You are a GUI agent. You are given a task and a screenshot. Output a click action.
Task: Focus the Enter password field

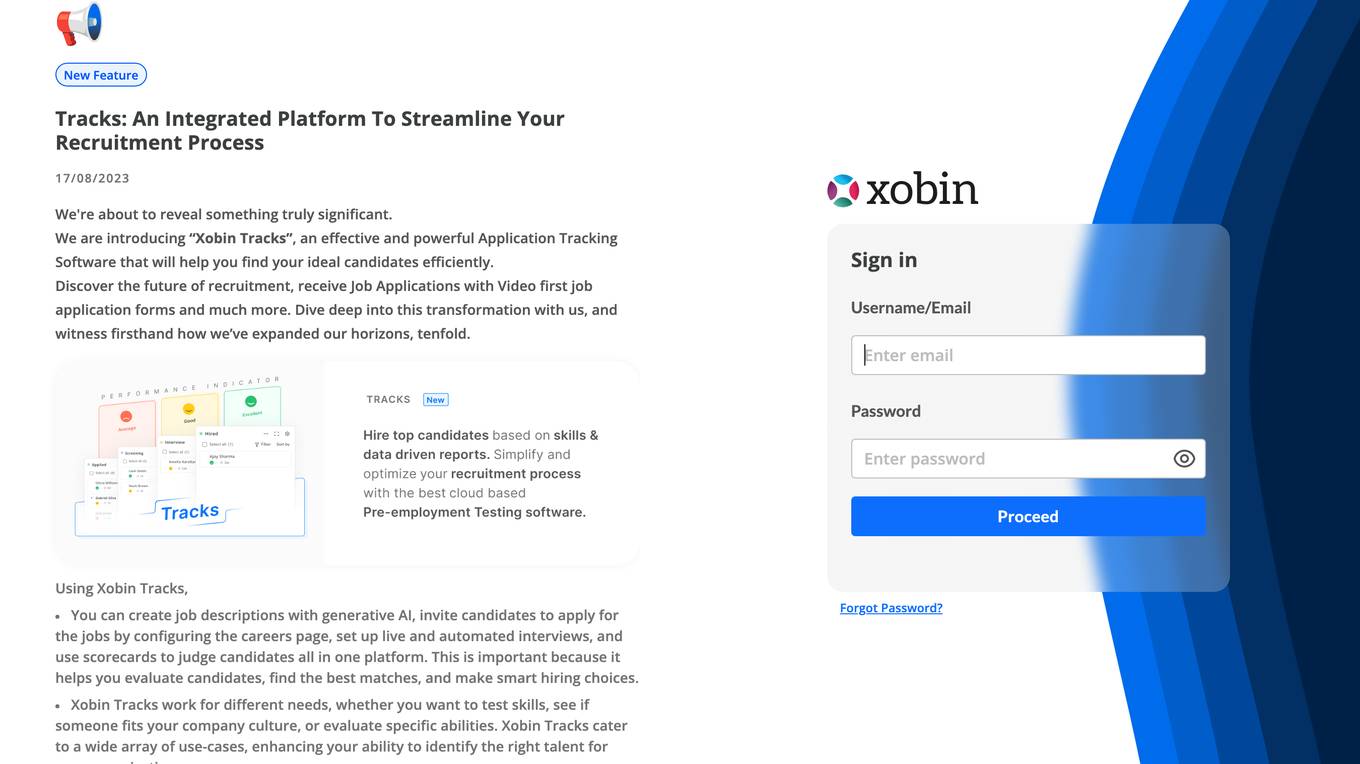click(1010, 459)
